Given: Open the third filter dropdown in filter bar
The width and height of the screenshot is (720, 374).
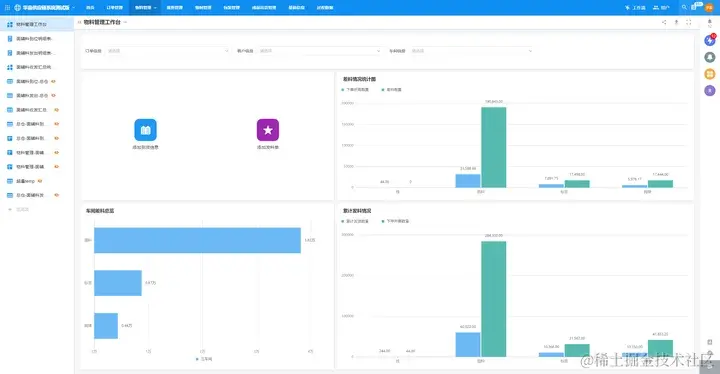Looking at the screenshot, I should coord(471,51).
